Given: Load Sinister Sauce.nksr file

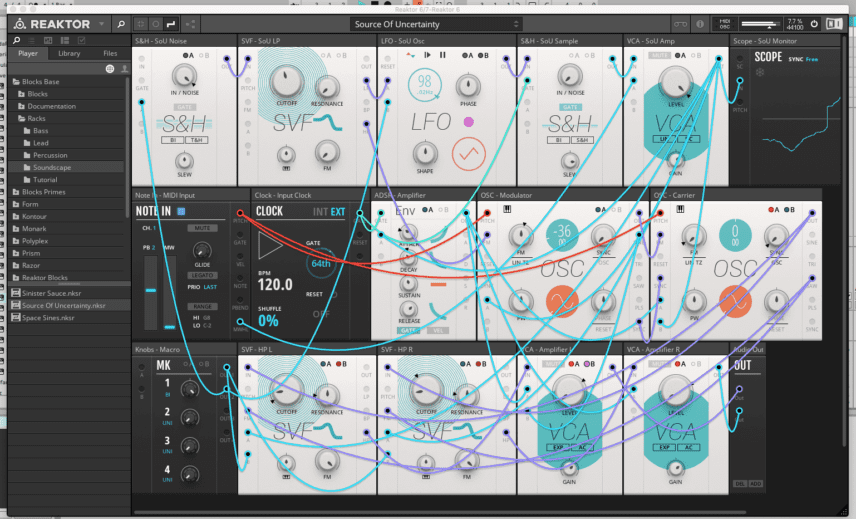Looking at the screenshot, I should click(69, 293).
